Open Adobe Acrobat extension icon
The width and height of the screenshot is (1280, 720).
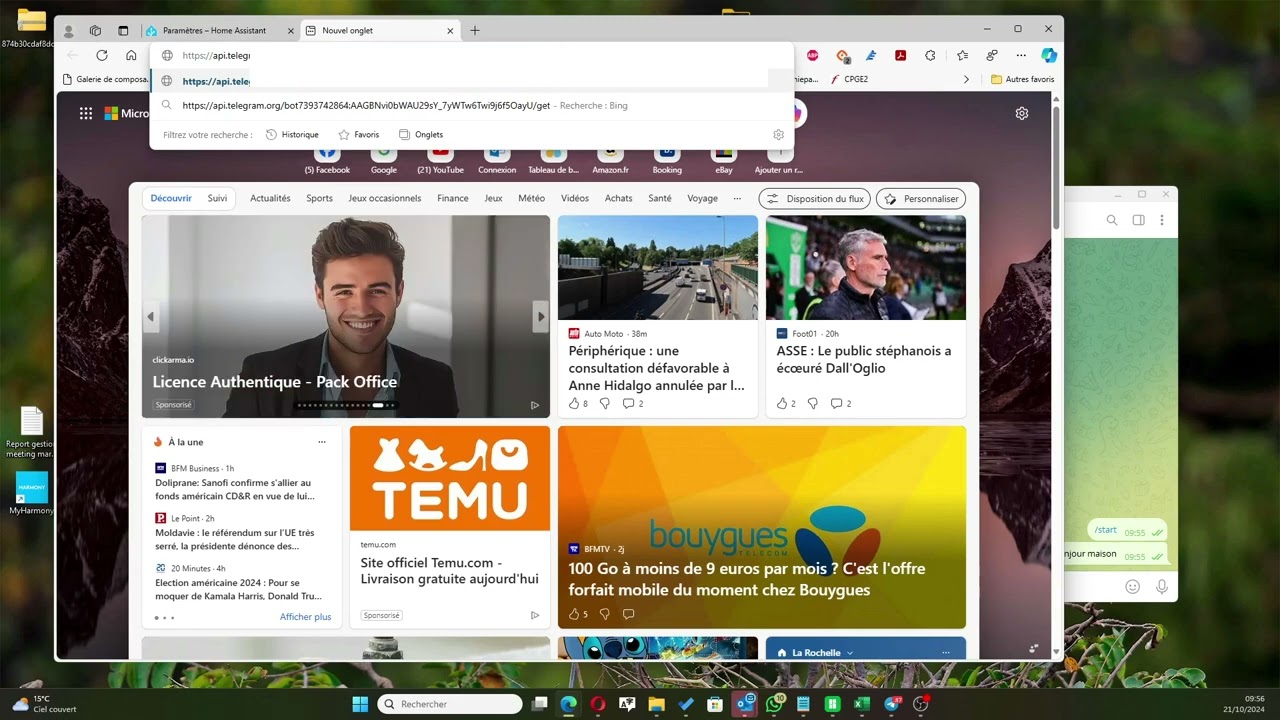900,56
